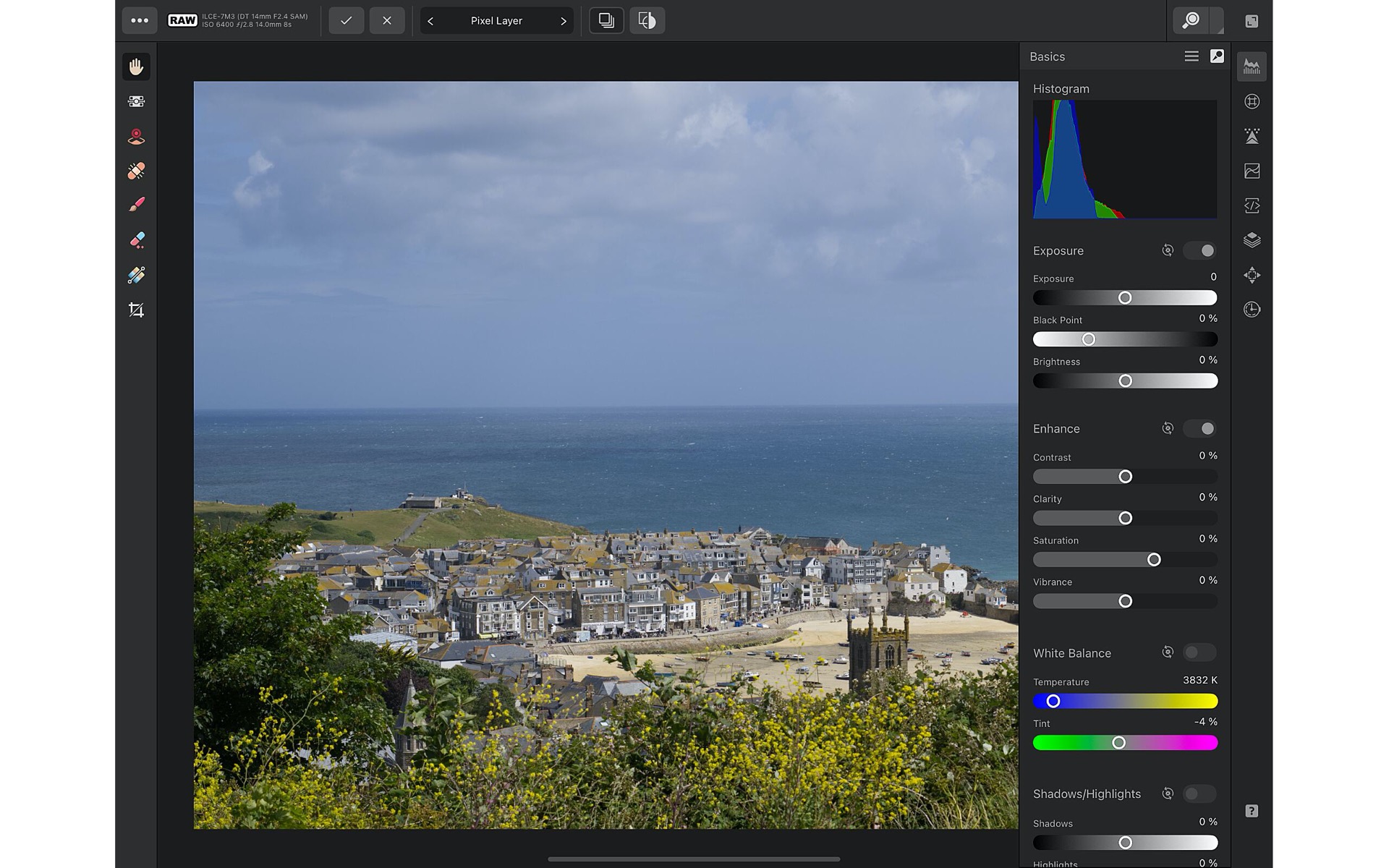Apply develop with the checkmark button

tap(346, 20)
